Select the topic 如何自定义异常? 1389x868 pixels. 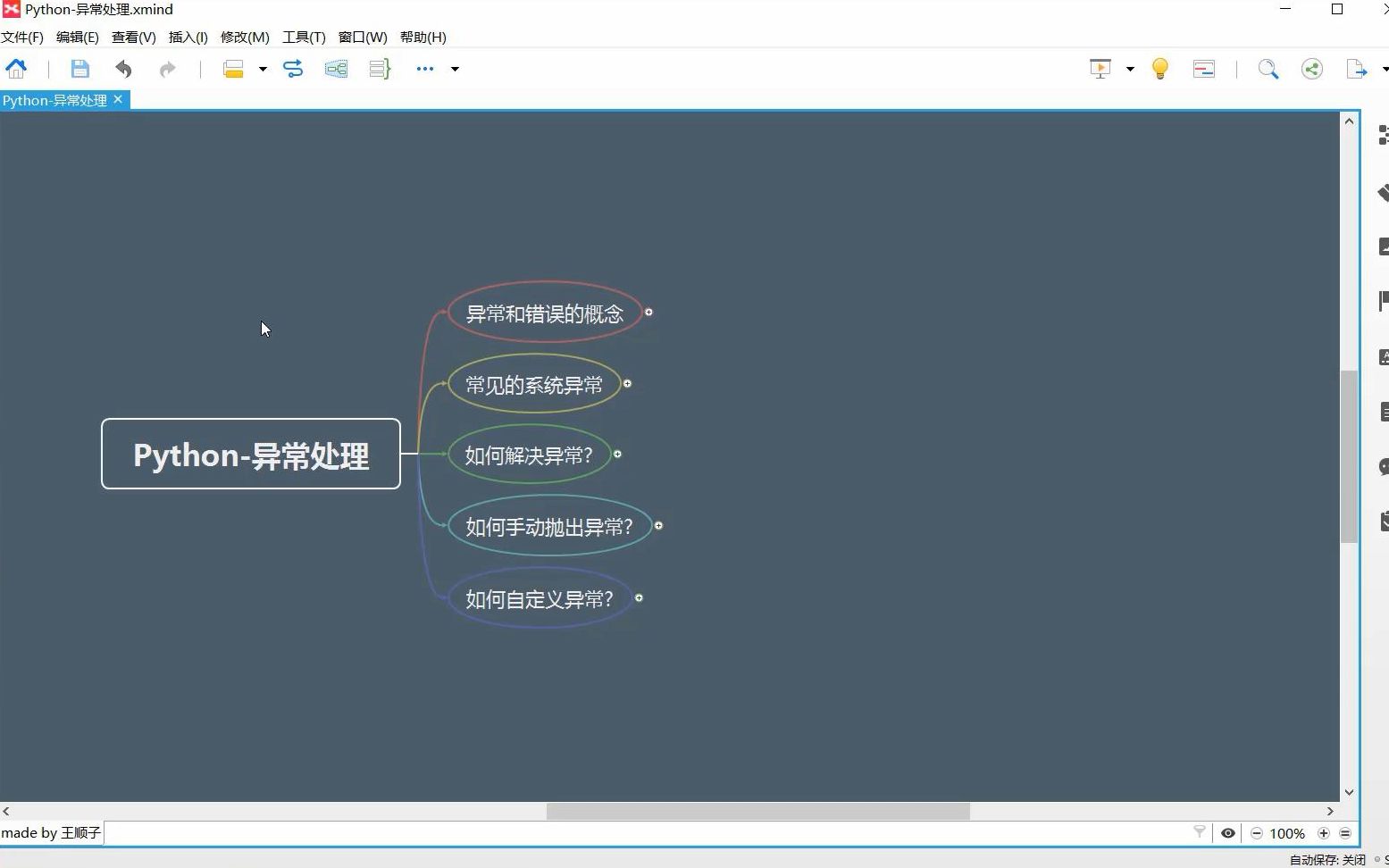click(x=540, y=598)
